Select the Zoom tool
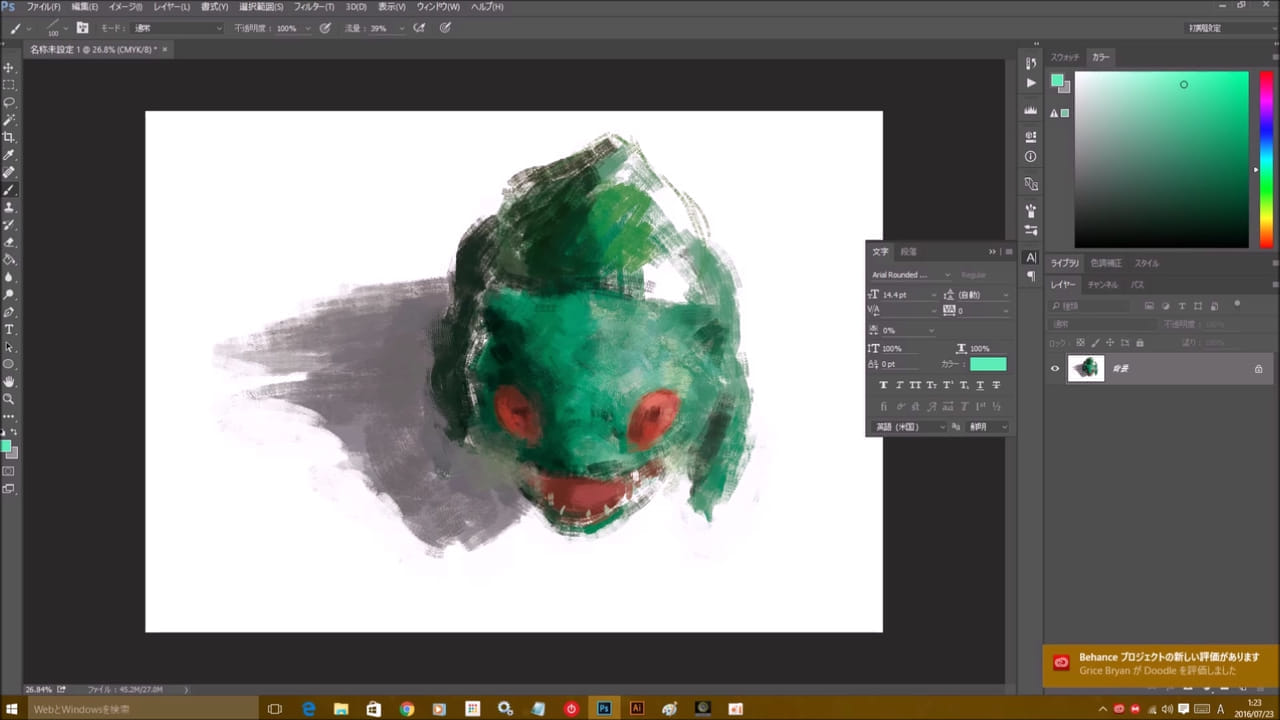 point(9,399)
